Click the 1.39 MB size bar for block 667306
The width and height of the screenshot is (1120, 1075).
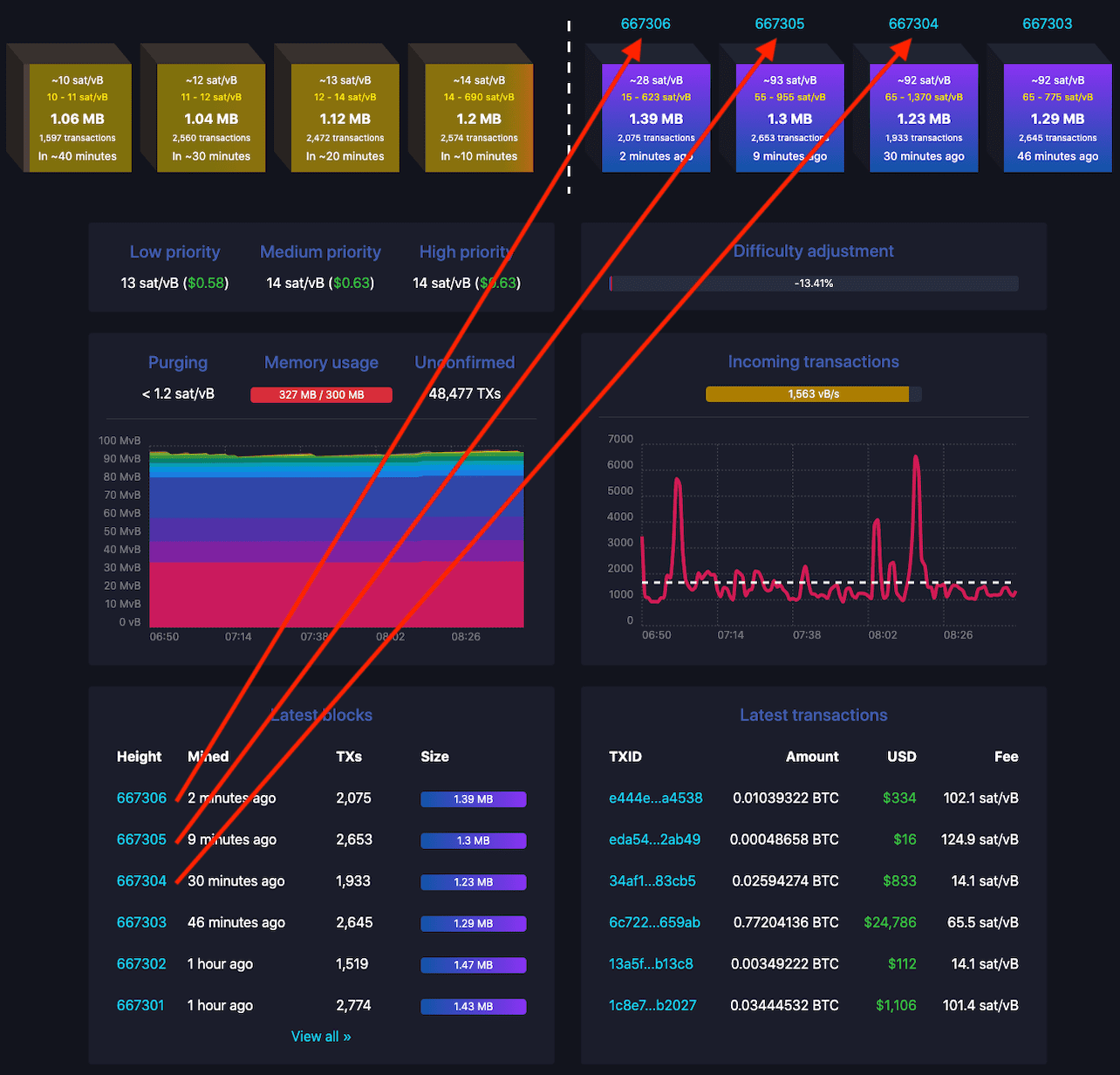click(474, 798)
